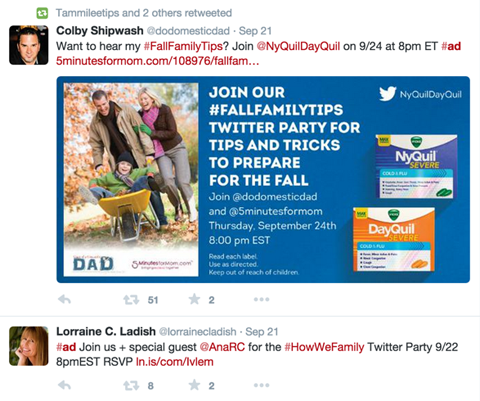
Task: Favorite Lorraine C. Ladish's tweet
Action: point(194,385)
